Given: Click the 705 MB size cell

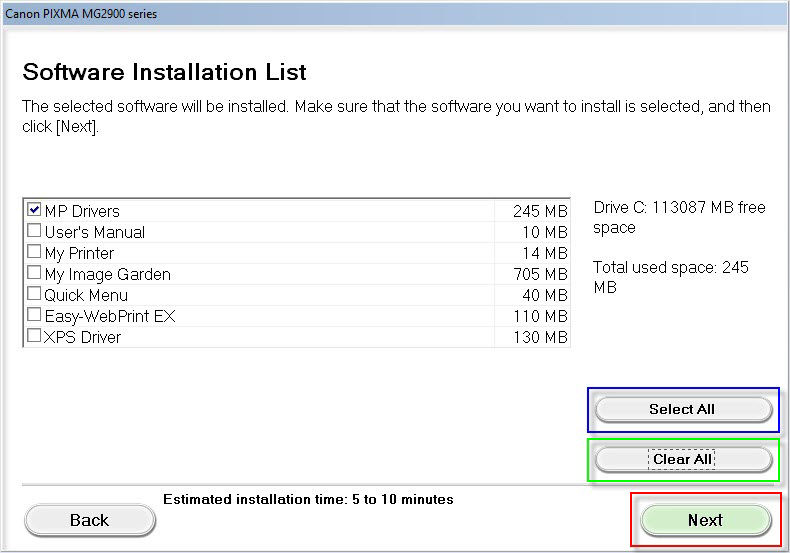Looking at the screenshot, I should coord(539,274).
